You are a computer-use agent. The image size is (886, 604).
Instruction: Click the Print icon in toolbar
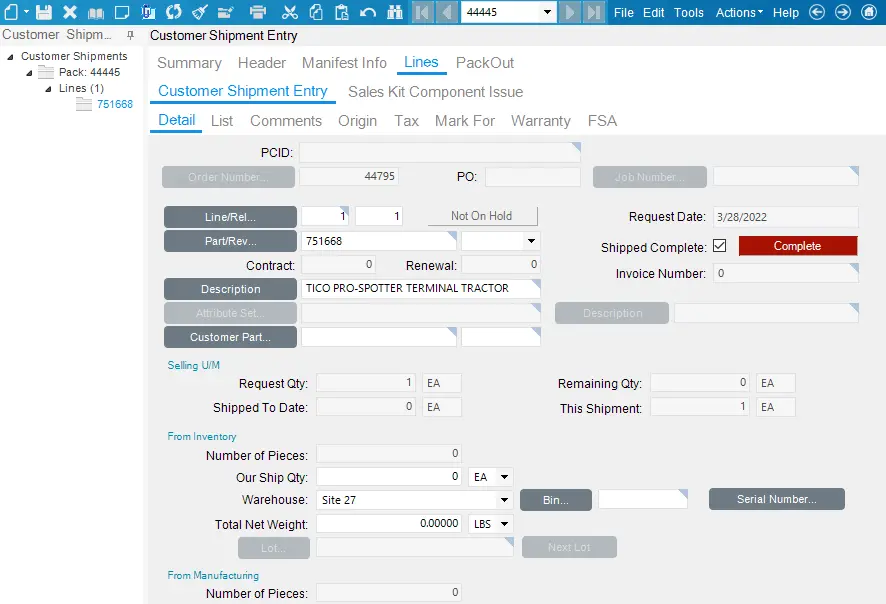click(x=257, y=12)
